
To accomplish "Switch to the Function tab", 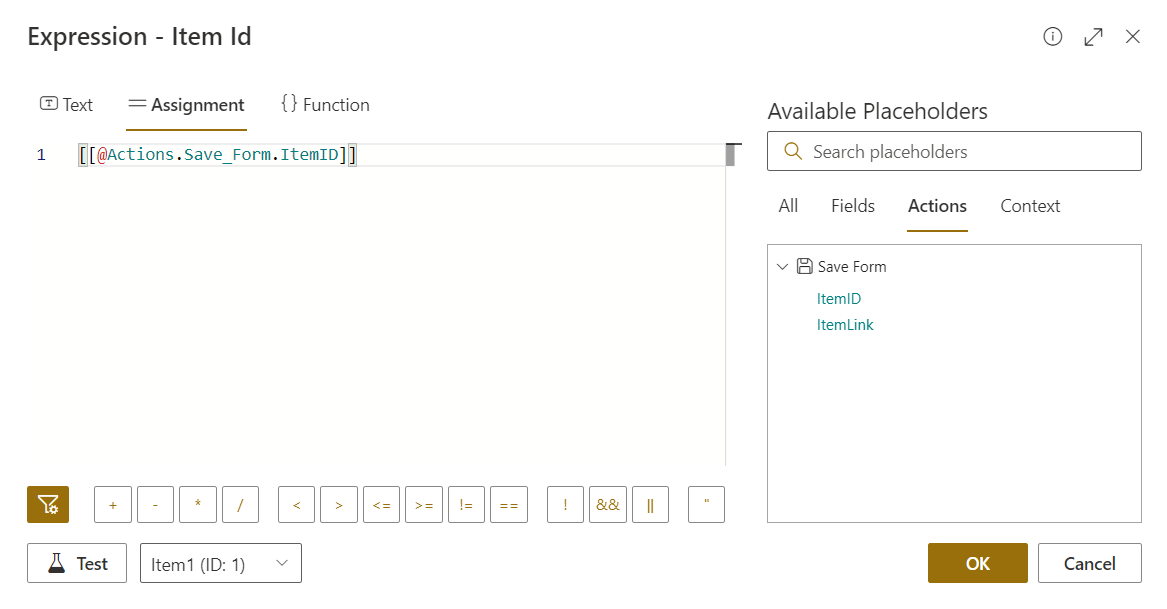I will coord(325,105).
